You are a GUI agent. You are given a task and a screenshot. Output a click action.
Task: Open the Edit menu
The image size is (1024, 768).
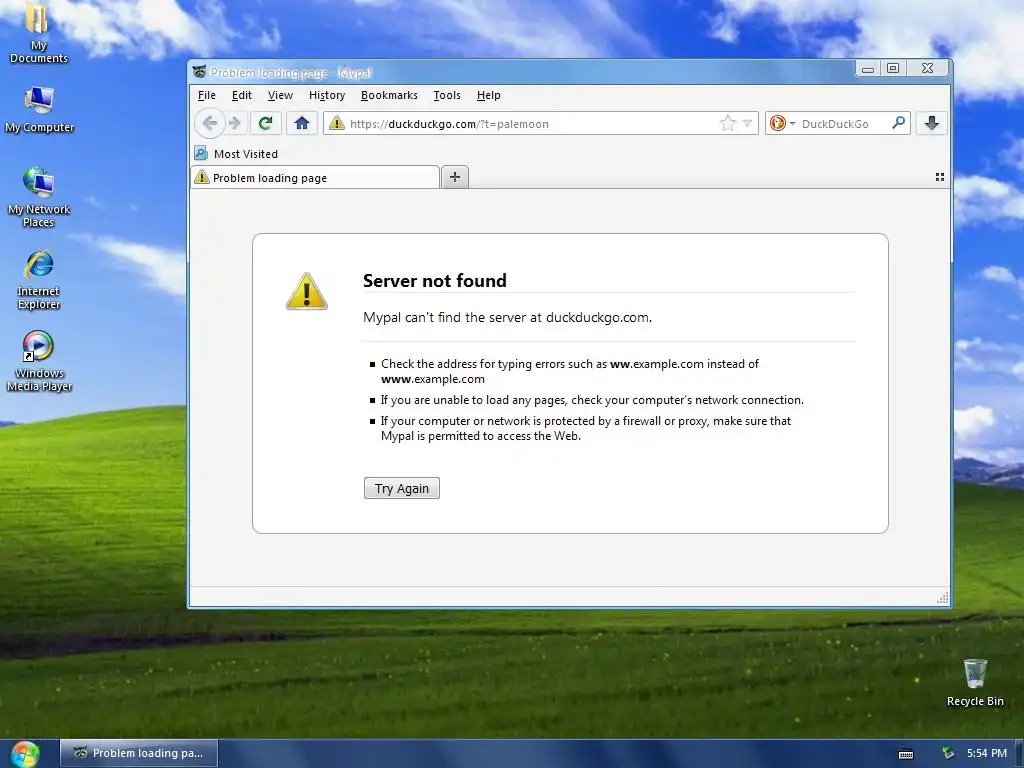(x=242, y=95)
